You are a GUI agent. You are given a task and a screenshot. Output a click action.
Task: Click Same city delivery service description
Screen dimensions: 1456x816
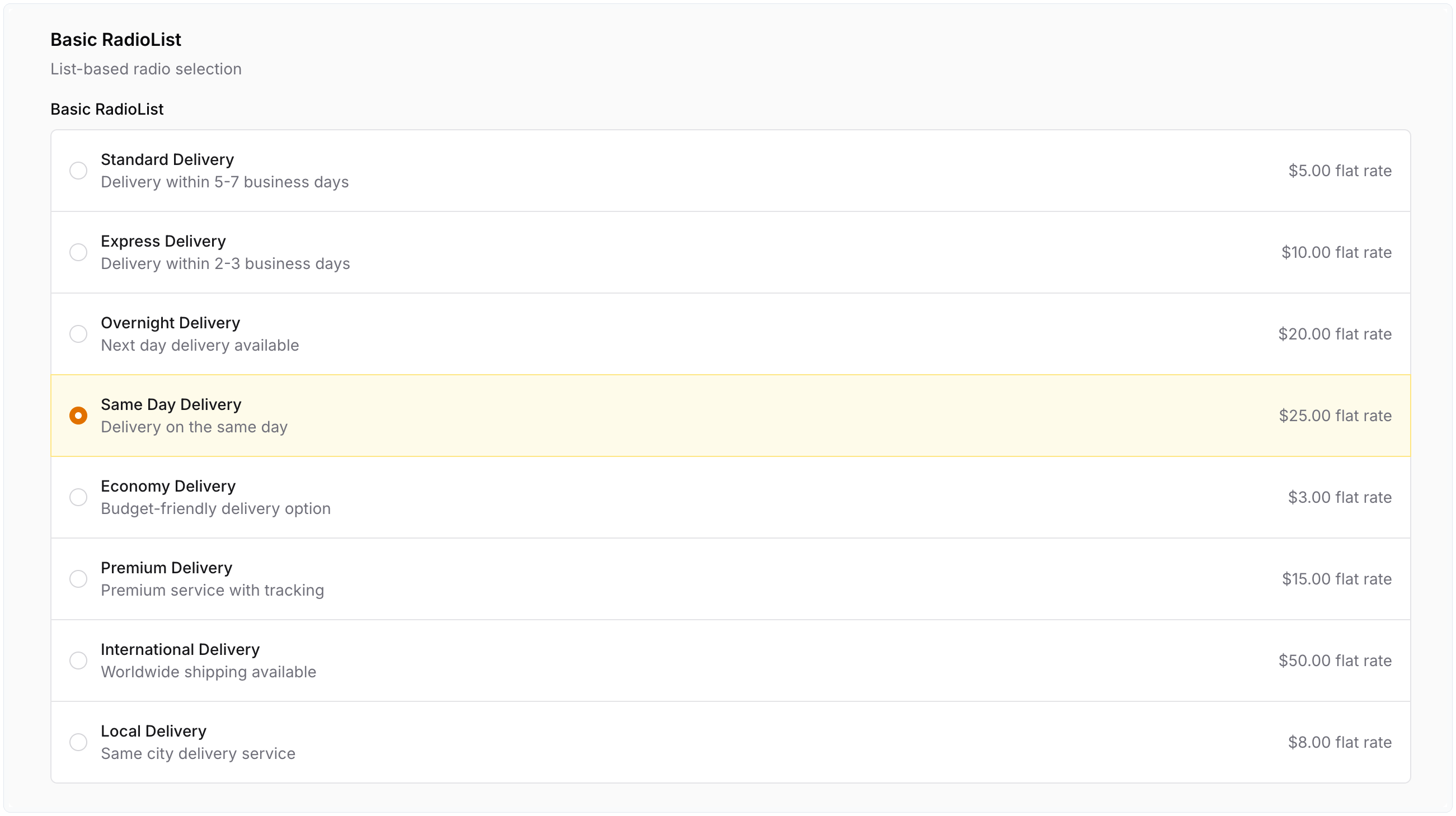(198, 753)
